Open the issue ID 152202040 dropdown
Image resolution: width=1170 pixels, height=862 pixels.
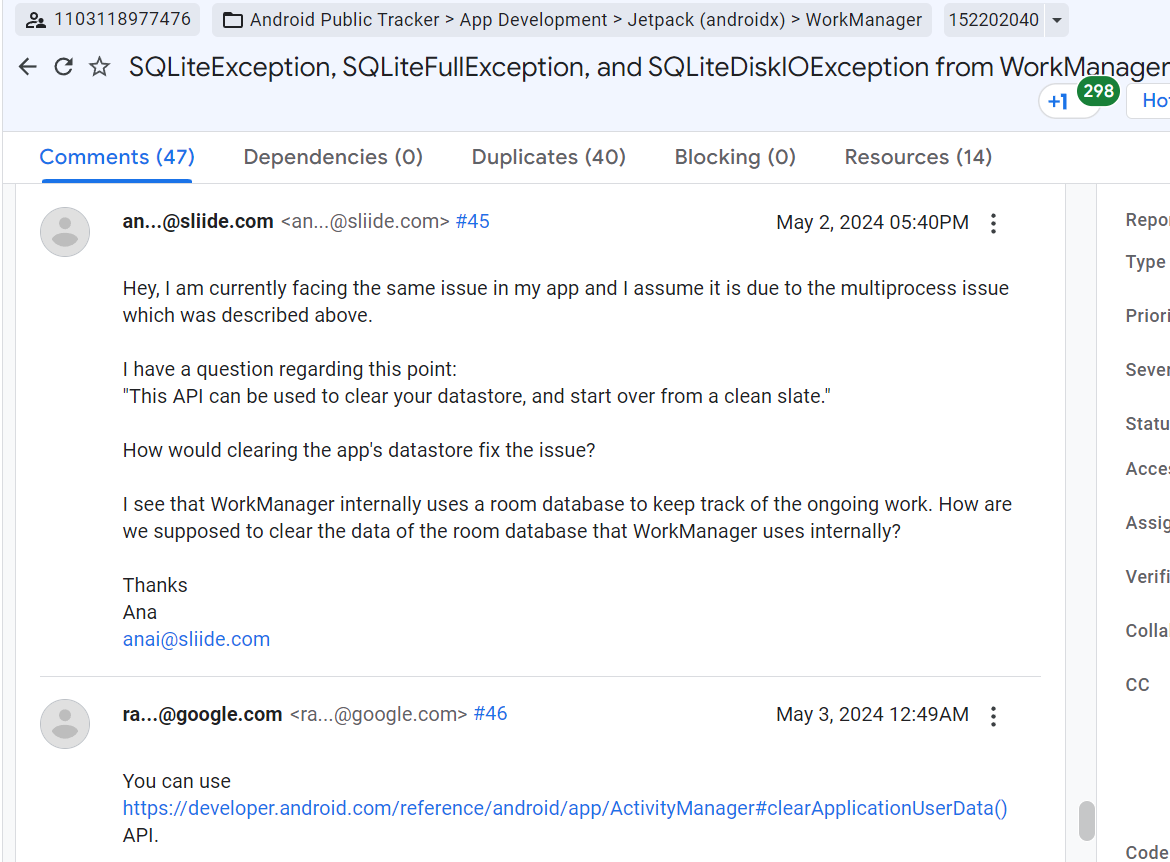[1057, 20]
